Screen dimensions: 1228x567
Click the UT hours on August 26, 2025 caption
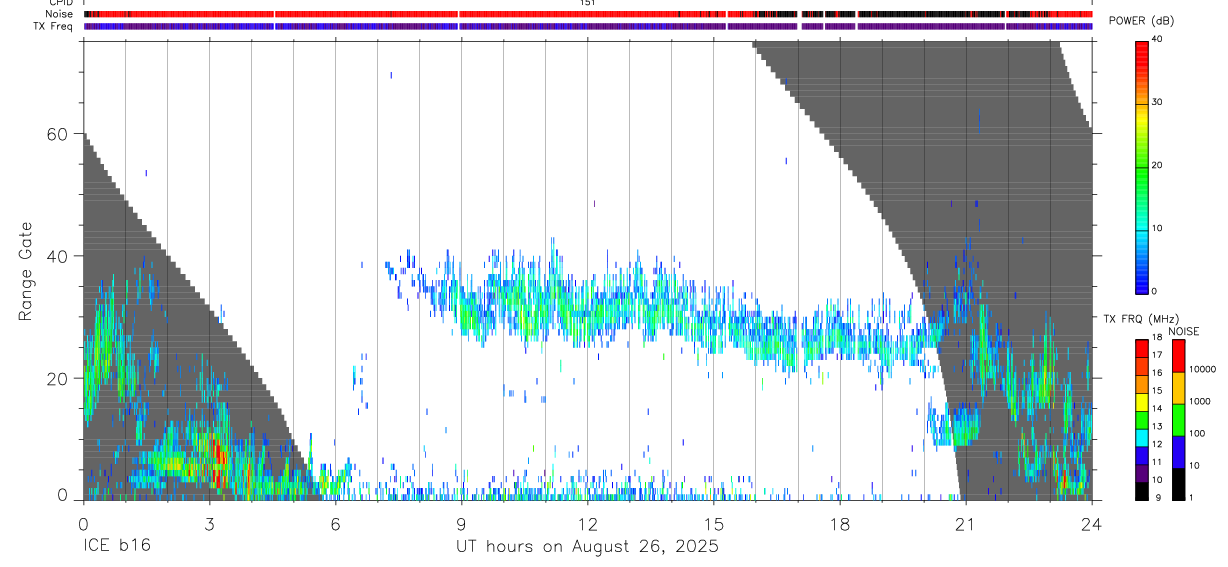click(x=588, y=547)
